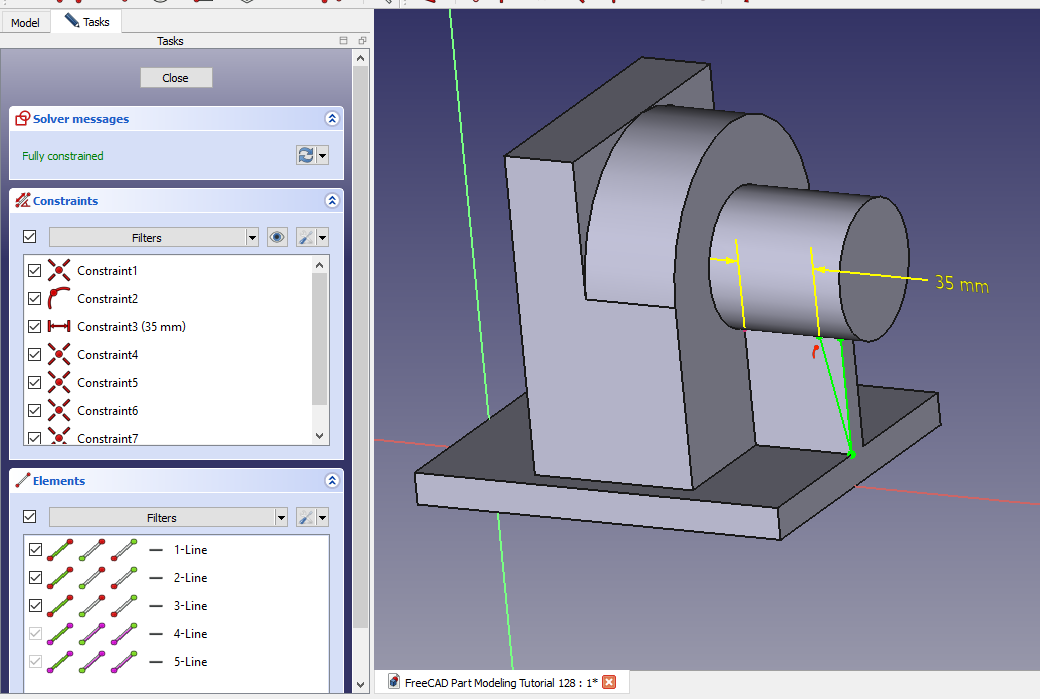Image resolution: width=1040 pixels, height=699 pixels.
Task: Click the end point icon of 3-Line
Action: click(124, 606)
